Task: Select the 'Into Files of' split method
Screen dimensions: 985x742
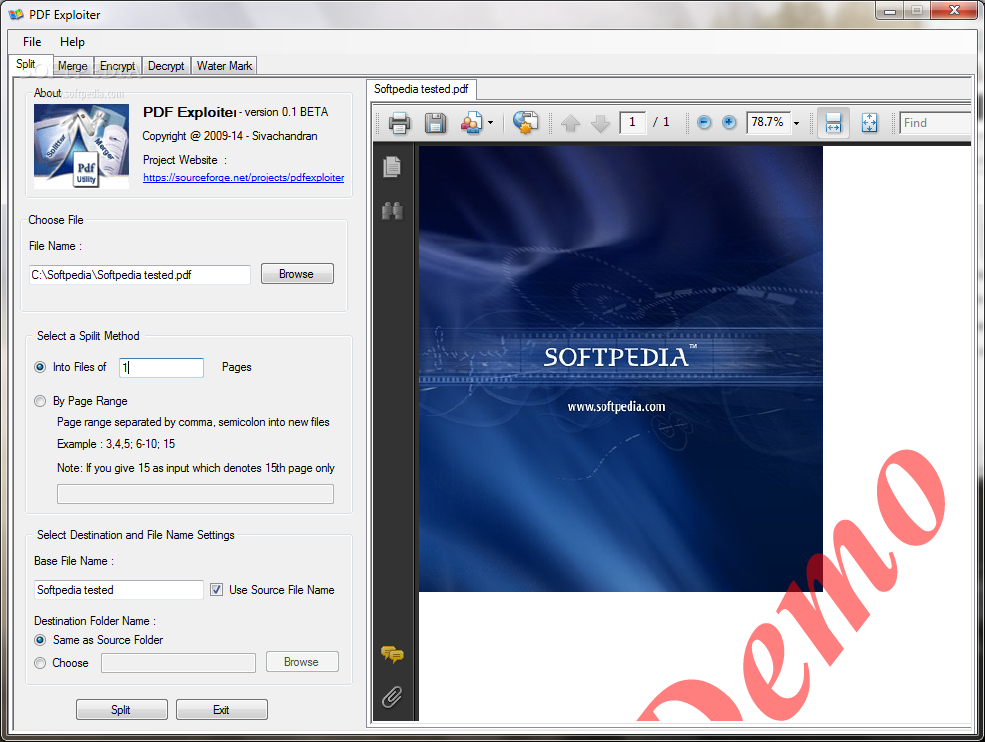Action: coord(39,367)
